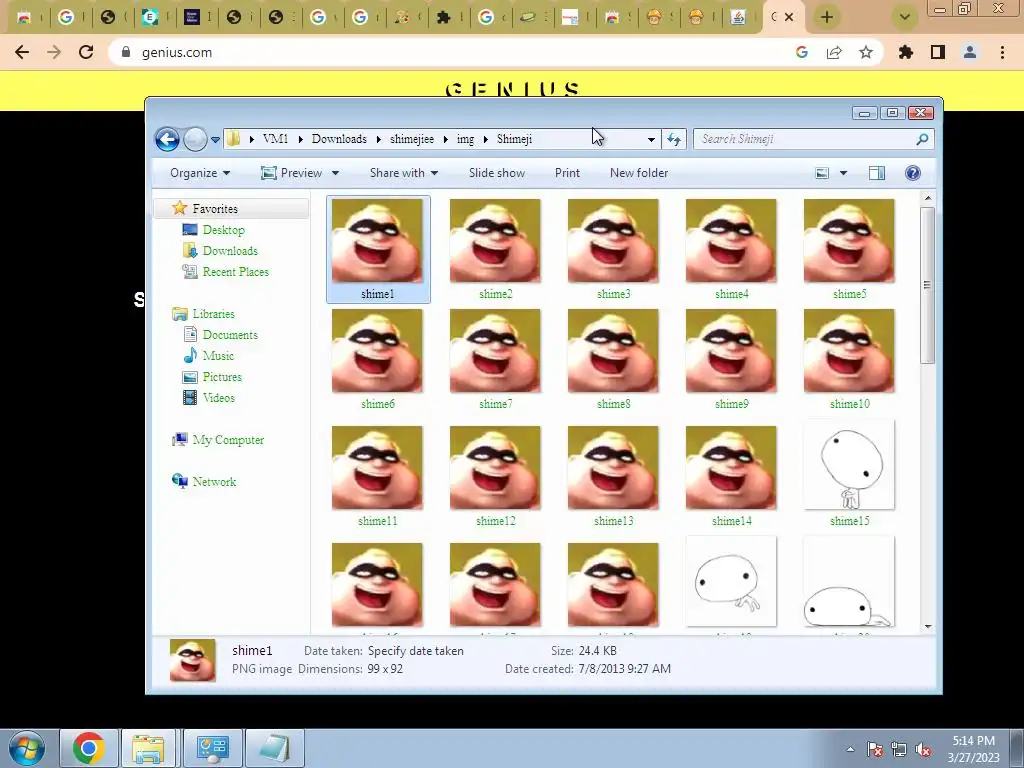Screen dimensions: 1024x768
Task: Click the Downloads breadcrumb in the address bar
Action: tap(339, 139)
